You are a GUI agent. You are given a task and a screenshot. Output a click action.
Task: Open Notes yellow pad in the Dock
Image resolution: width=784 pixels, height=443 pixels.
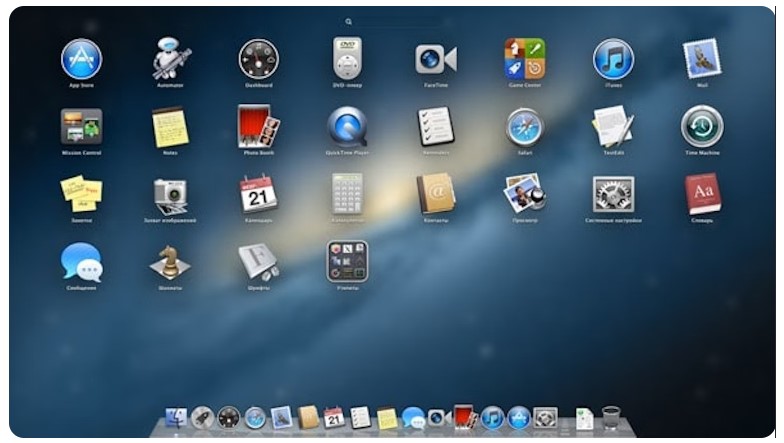point(387,418)
